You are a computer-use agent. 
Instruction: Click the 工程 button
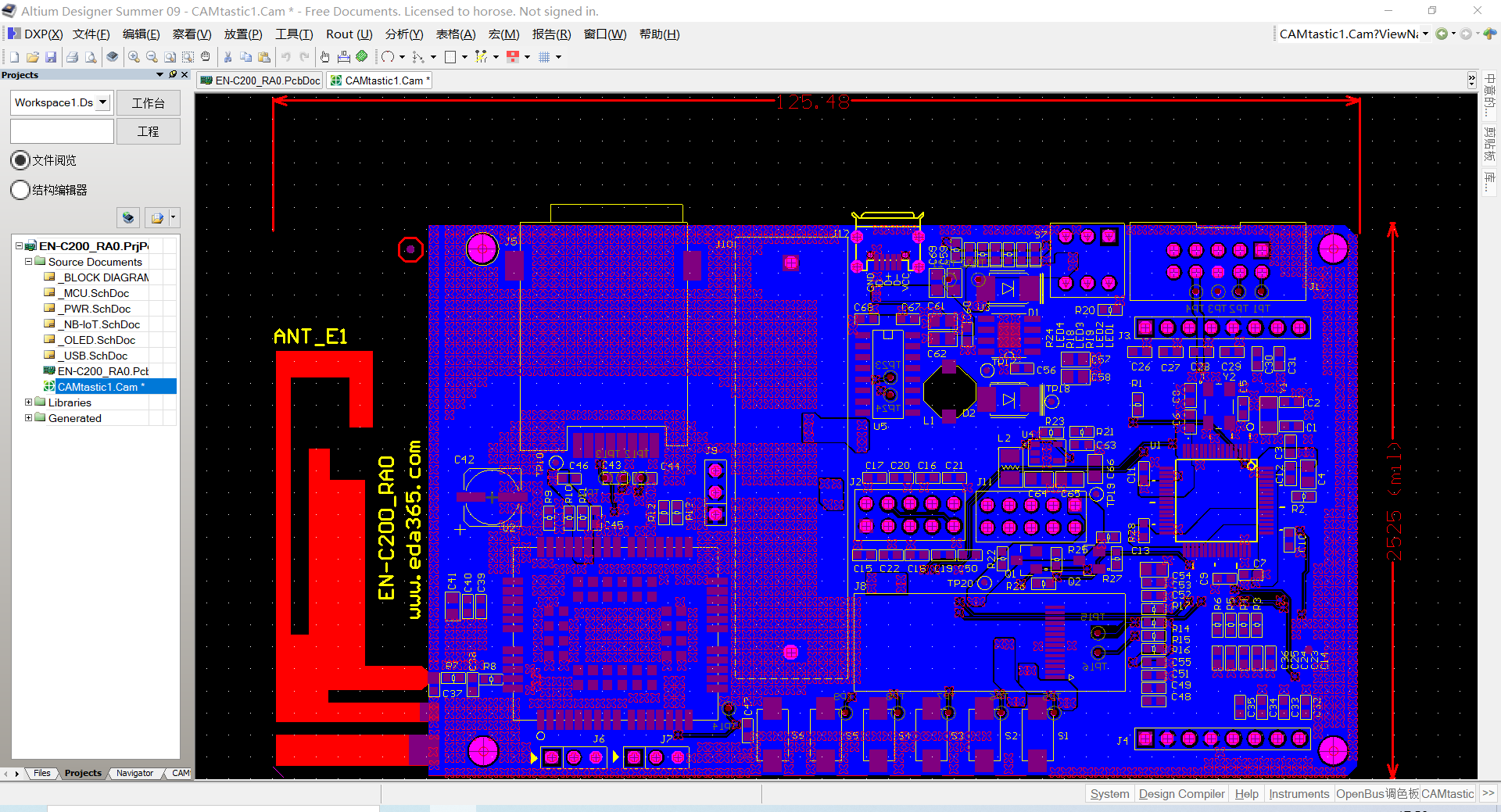coord(149,131)
